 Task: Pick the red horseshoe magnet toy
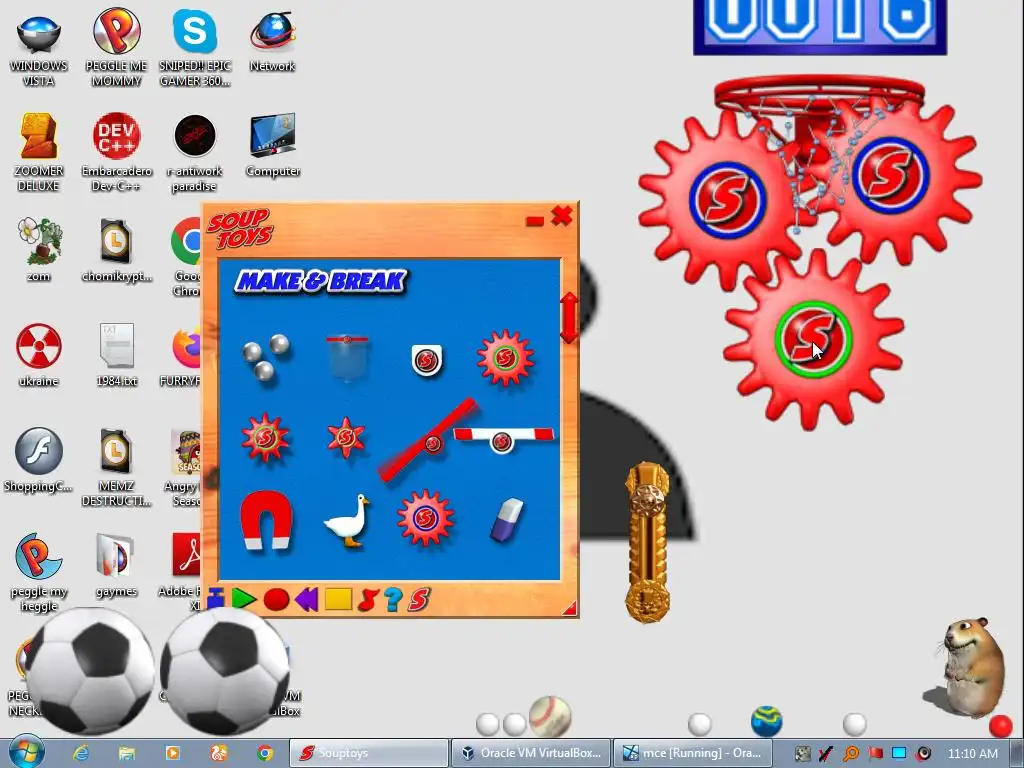[x=266, y=520]
